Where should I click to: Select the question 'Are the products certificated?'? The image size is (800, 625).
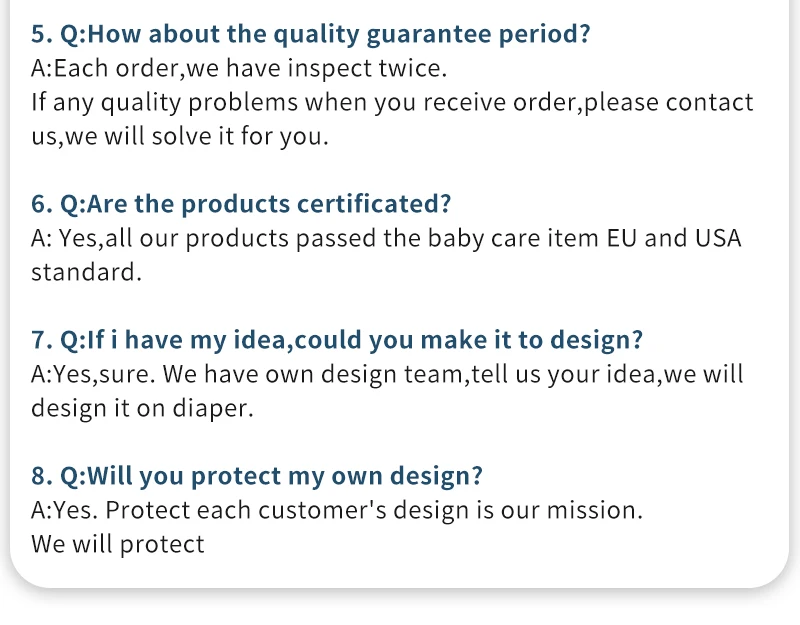pos(241,205)
